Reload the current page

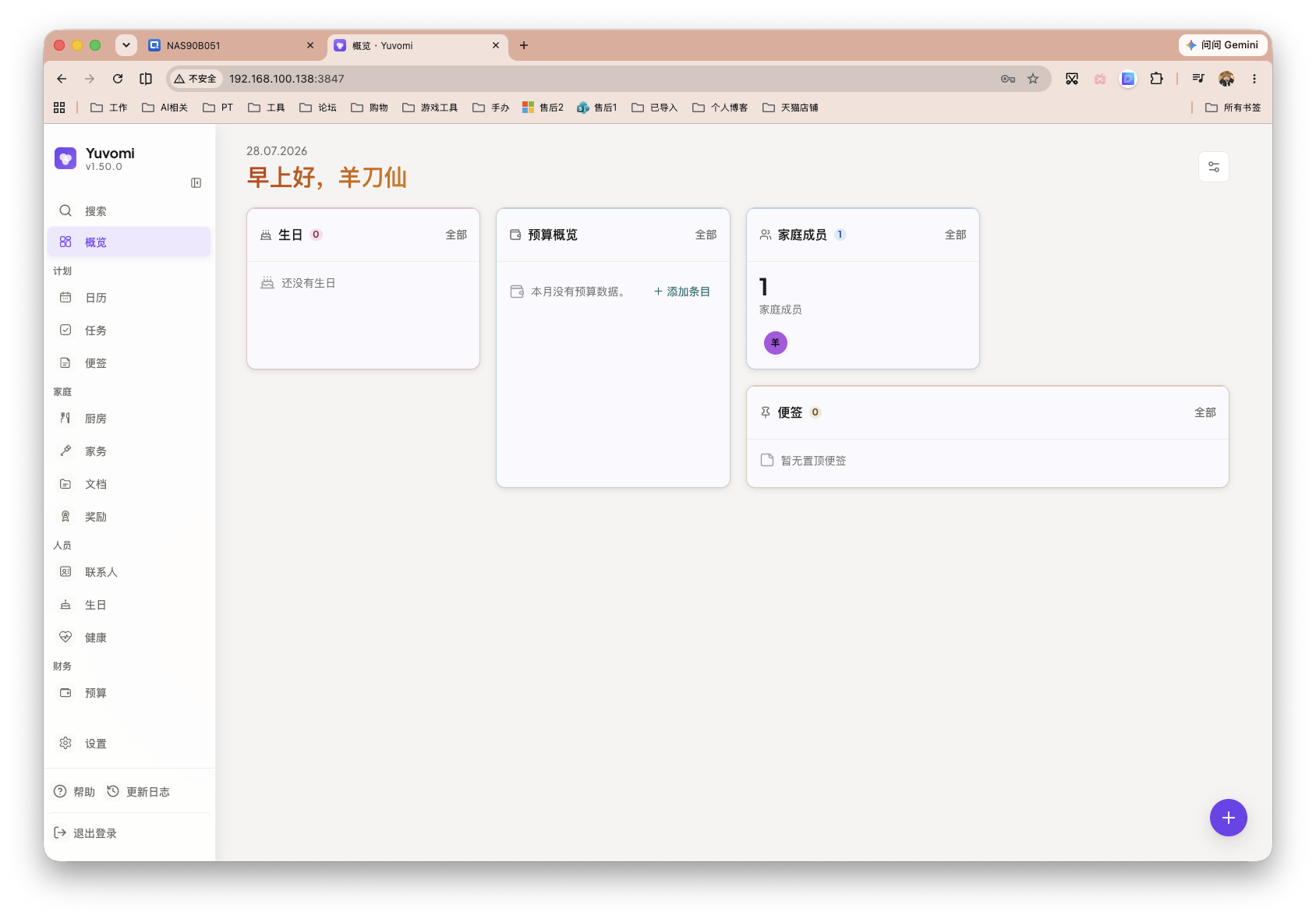coord(118,79)
